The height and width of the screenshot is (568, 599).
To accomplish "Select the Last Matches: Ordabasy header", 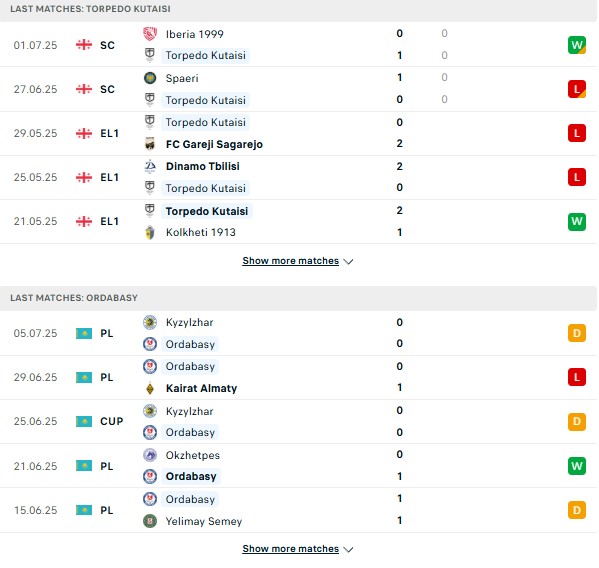I will point(298,298).
